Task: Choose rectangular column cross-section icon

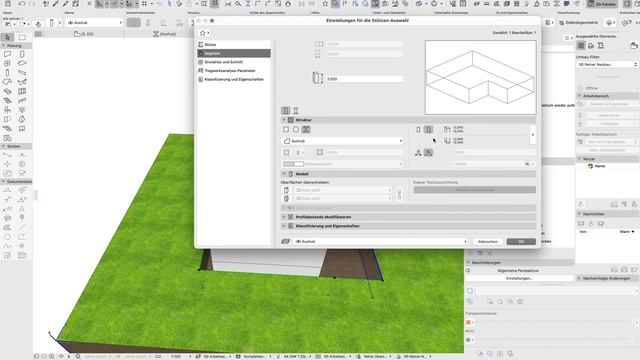Action: [286, 129]
